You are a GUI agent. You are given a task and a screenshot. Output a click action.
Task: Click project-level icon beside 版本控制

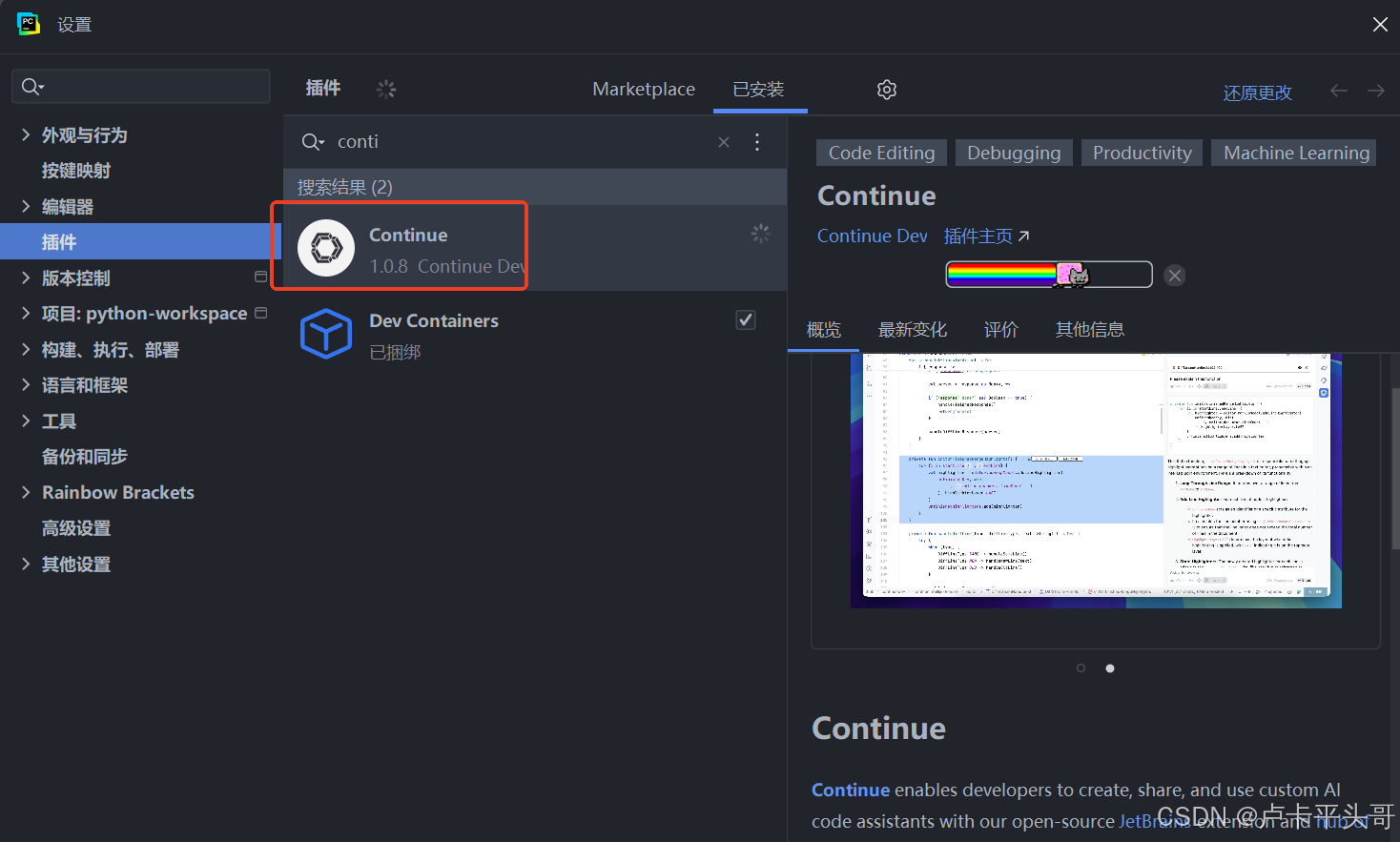coord(260,277)
